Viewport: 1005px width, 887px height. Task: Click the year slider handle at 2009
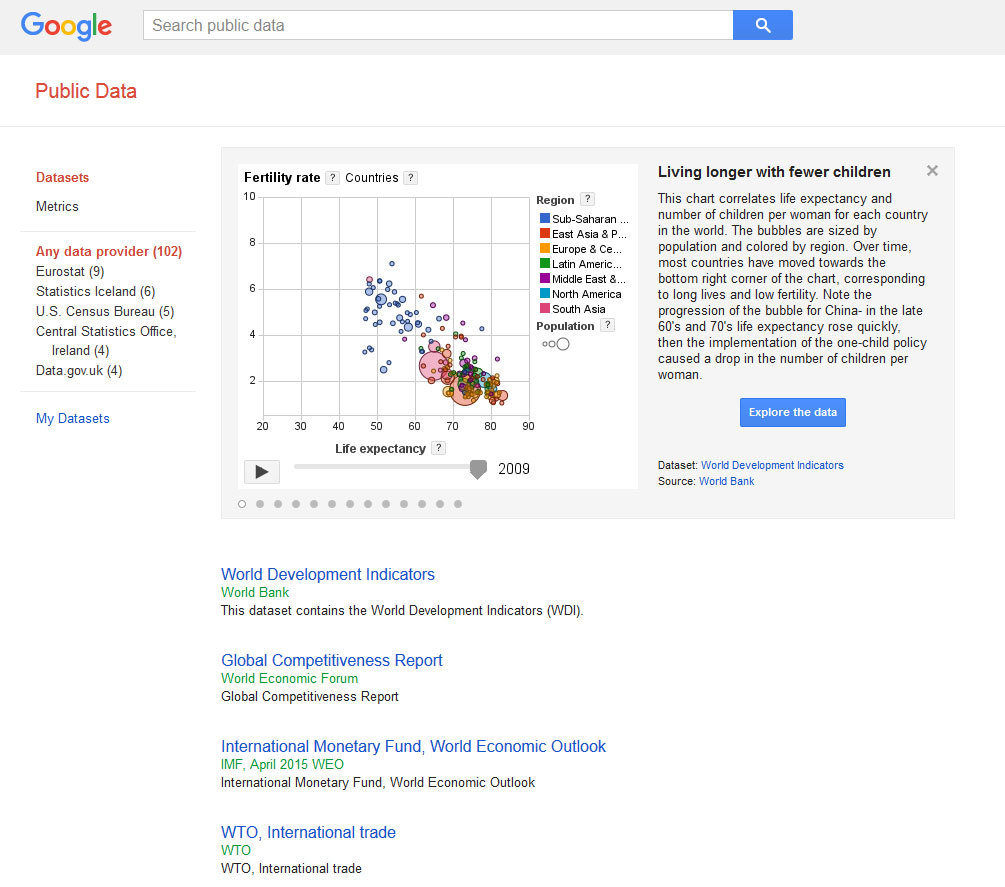478,469
